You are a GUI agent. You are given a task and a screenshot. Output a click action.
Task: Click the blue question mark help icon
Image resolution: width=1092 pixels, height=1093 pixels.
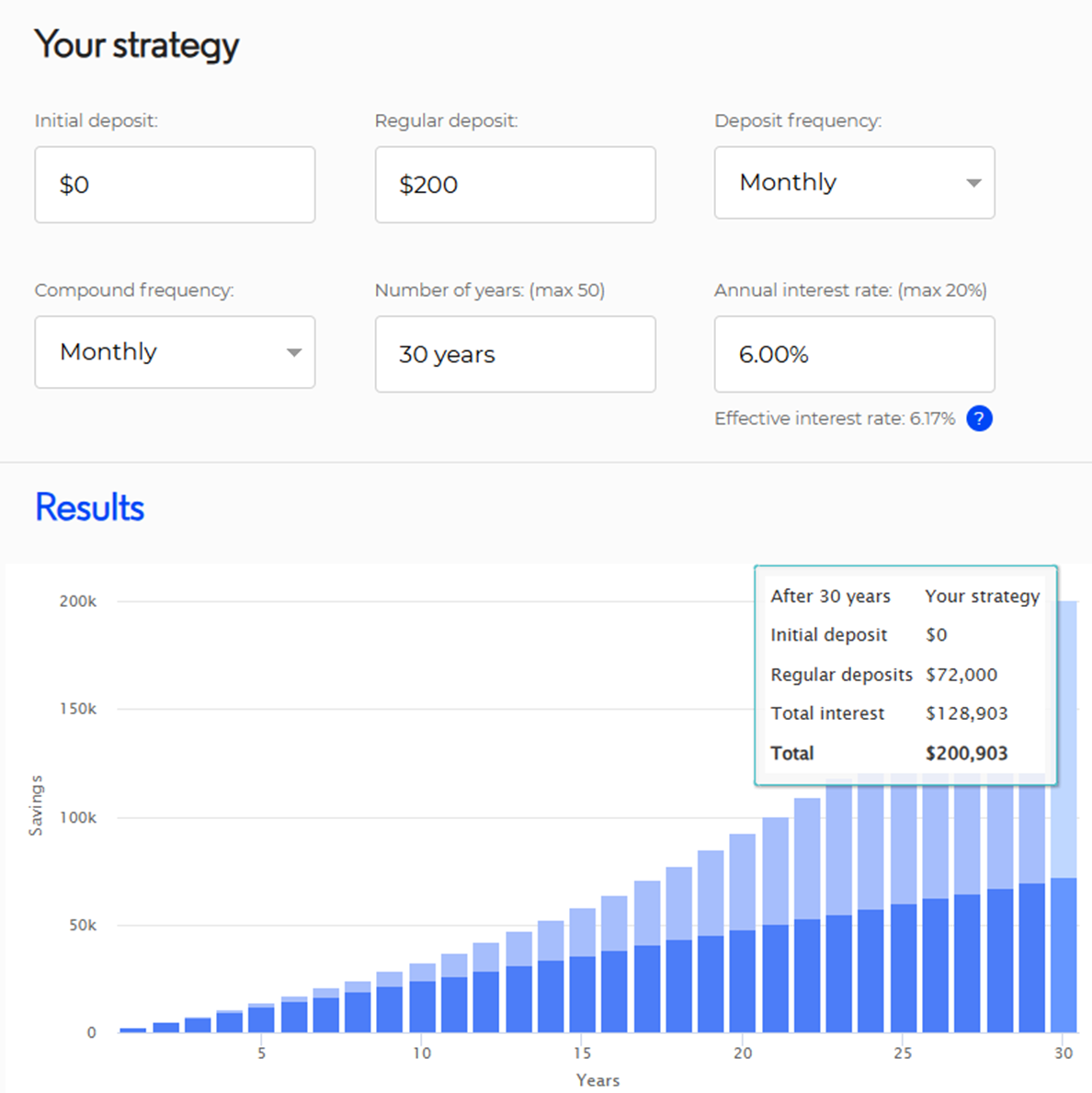tap(979, 418)
